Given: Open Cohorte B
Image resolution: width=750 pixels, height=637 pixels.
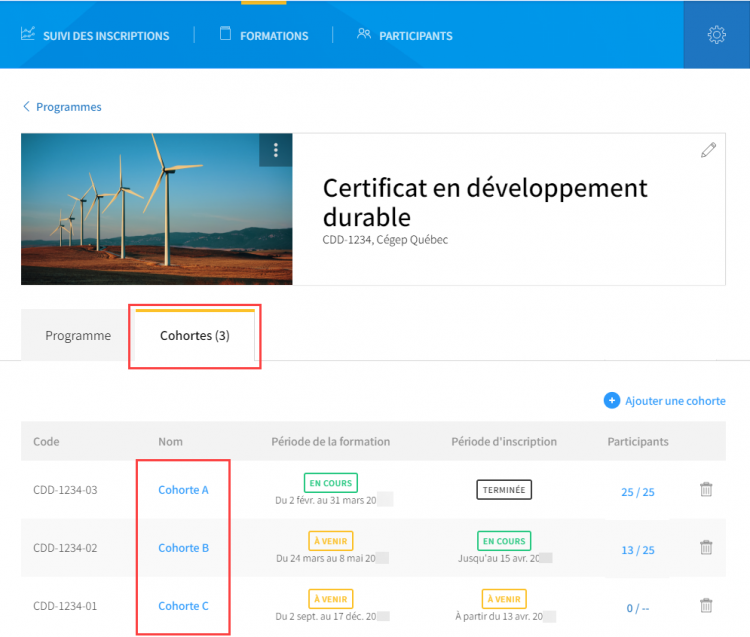Looking at the screenshot, I should coord(183,548).
